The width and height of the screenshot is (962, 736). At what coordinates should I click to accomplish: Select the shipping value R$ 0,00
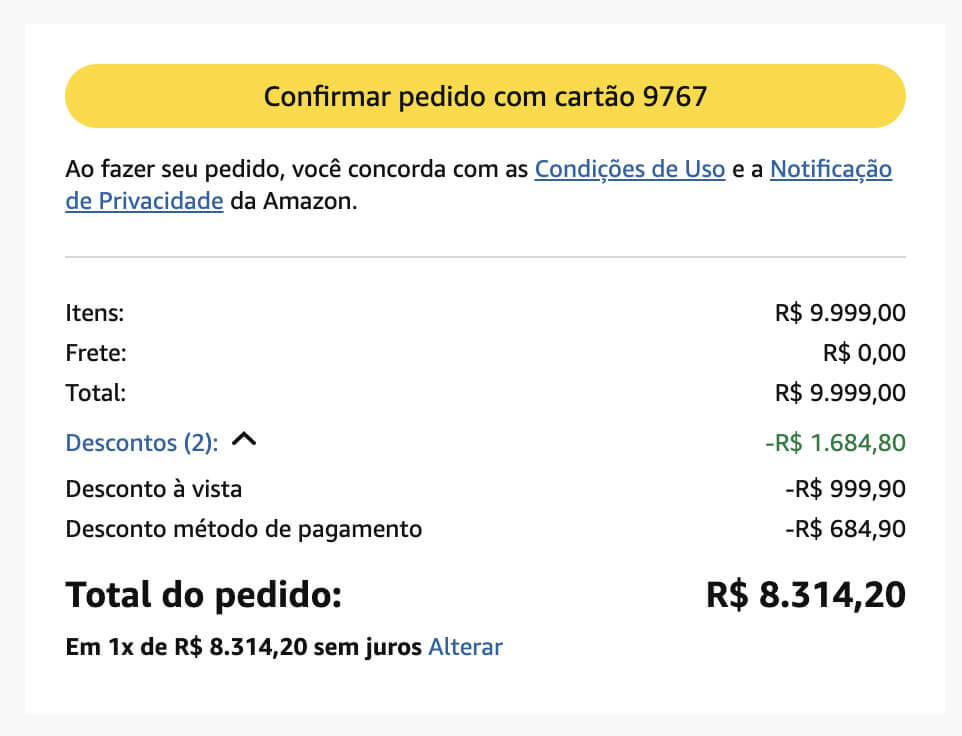[864, 353]
